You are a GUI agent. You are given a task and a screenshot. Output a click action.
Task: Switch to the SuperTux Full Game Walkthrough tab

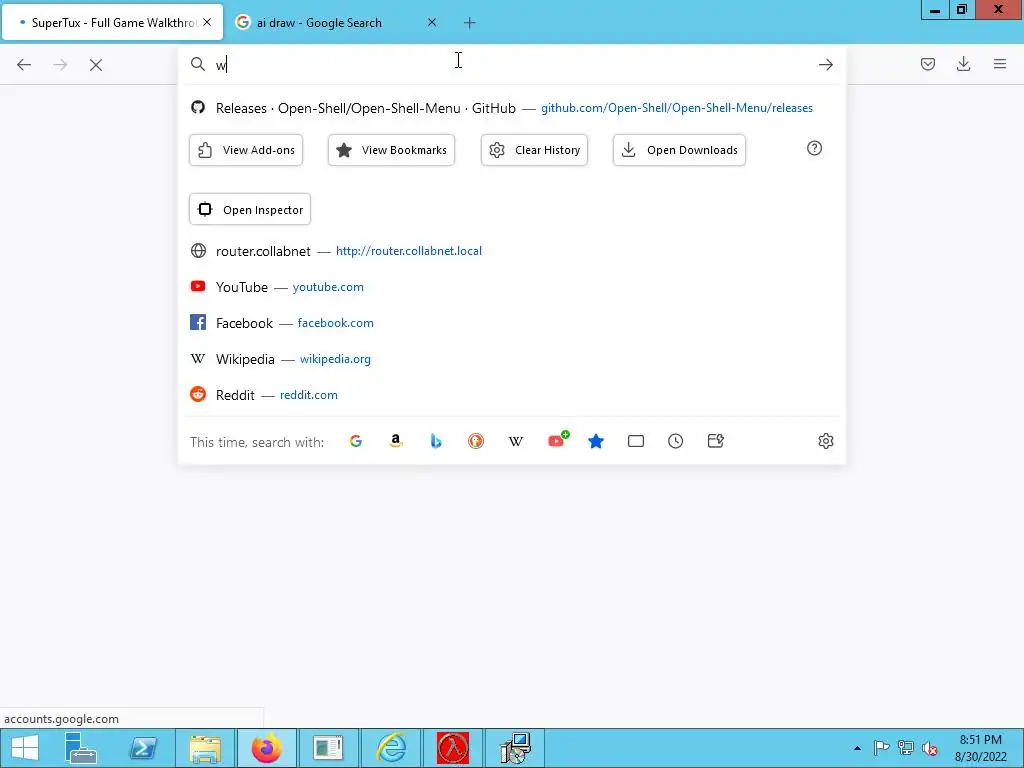point(112,22)
